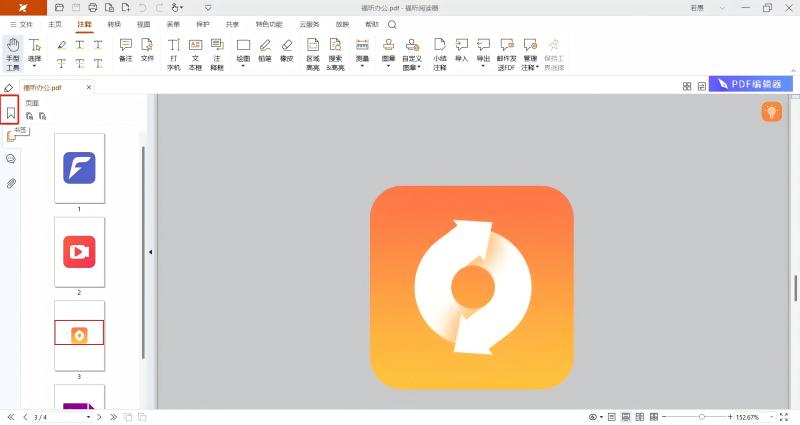Select the Hand tool (手型工具)
Viewport: 800px width, 425px height.
coord(13,54)
